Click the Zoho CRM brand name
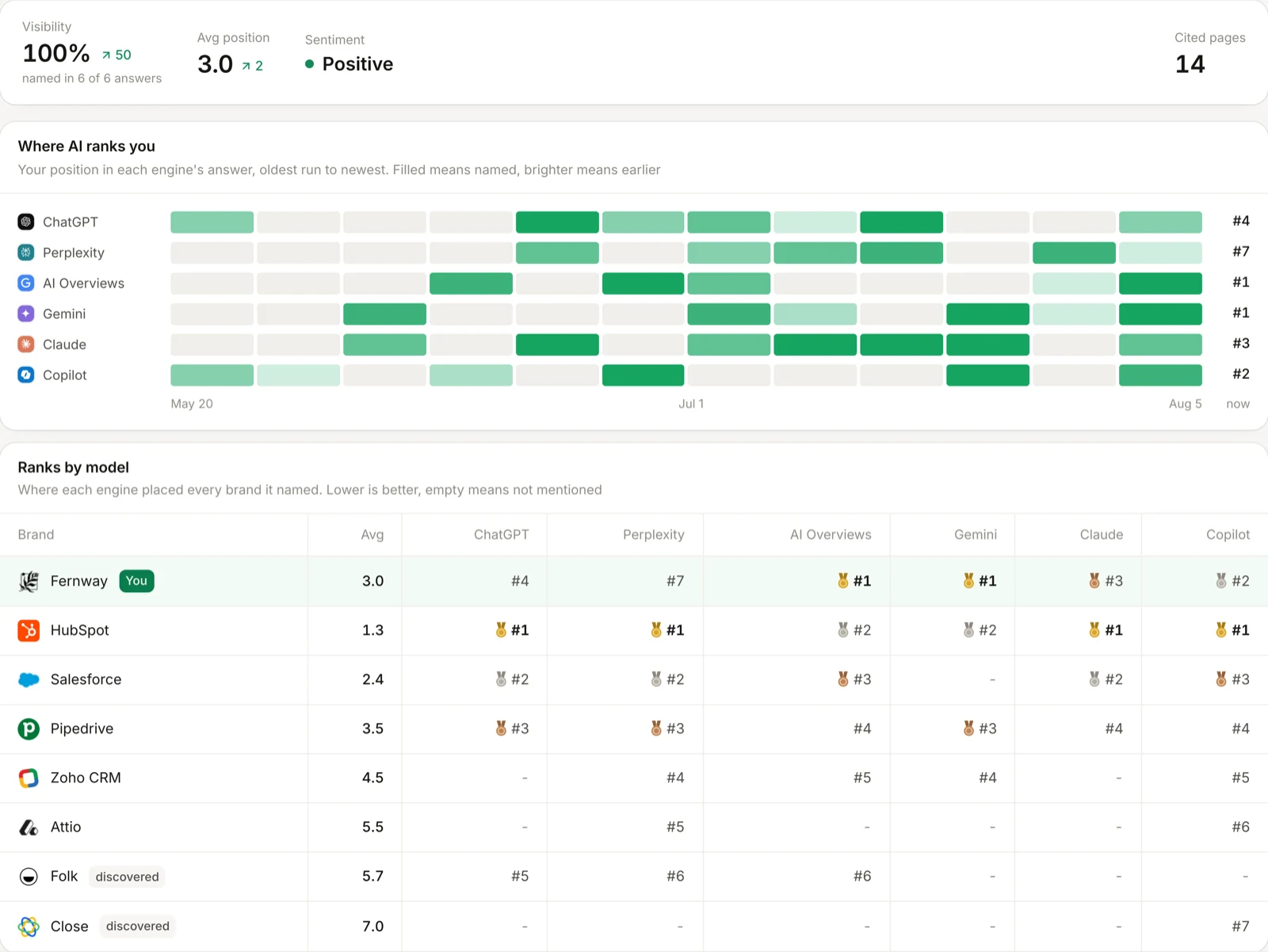The height and width of the screenshot is (952, 1268). coord(86,778)
